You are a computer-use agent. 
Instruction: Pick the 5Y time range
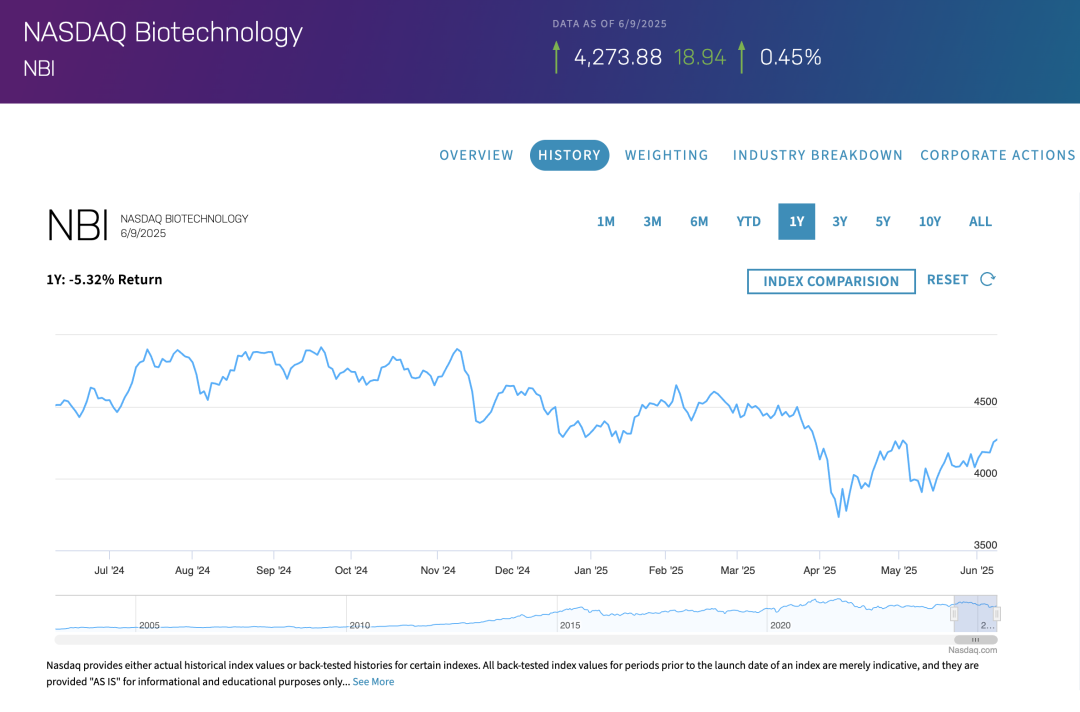click(x=883, y=222)
